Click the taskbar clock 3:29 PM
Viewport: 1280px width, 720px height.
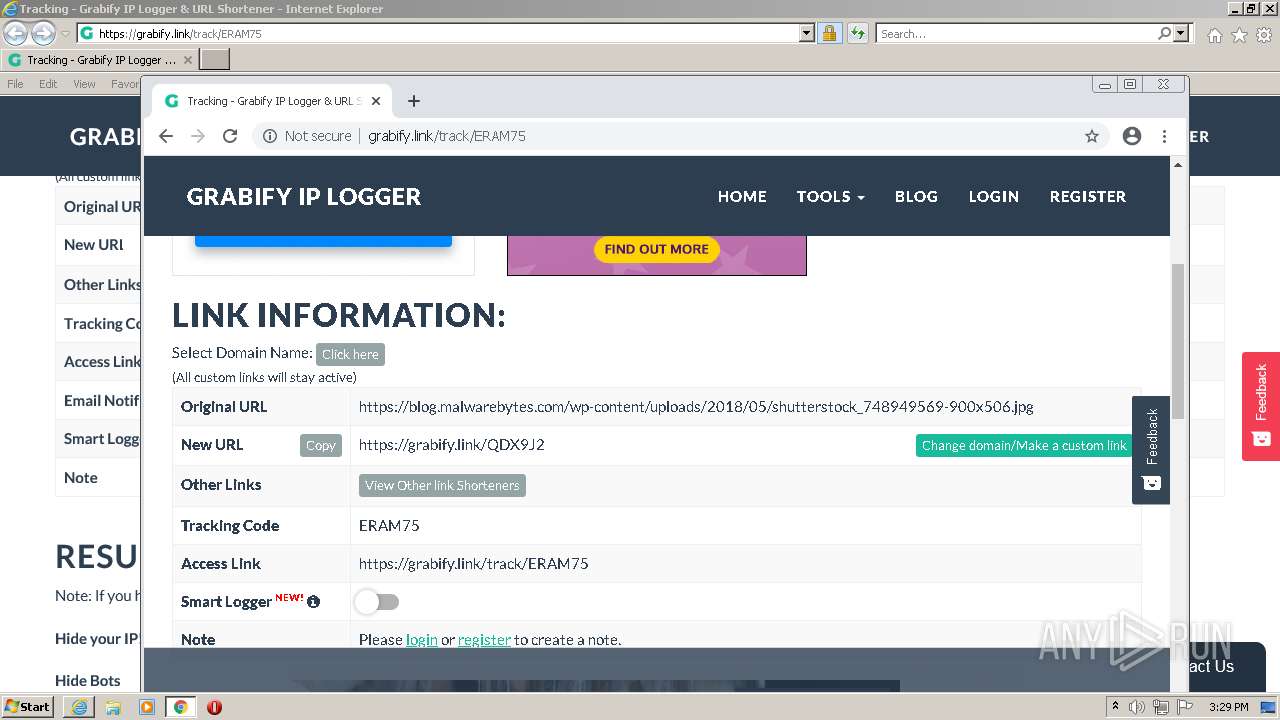(1228, 707)
